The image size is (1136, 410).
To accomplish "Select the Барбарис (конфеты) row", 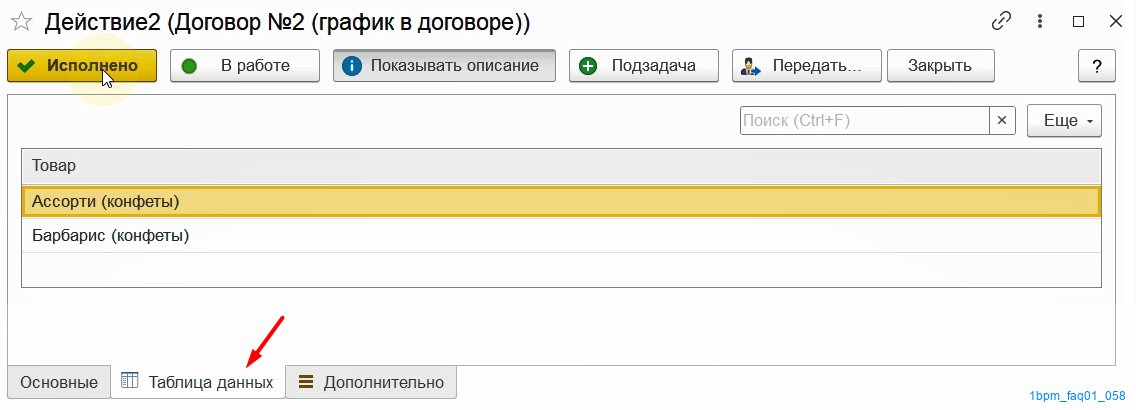I will coord(561,235).
